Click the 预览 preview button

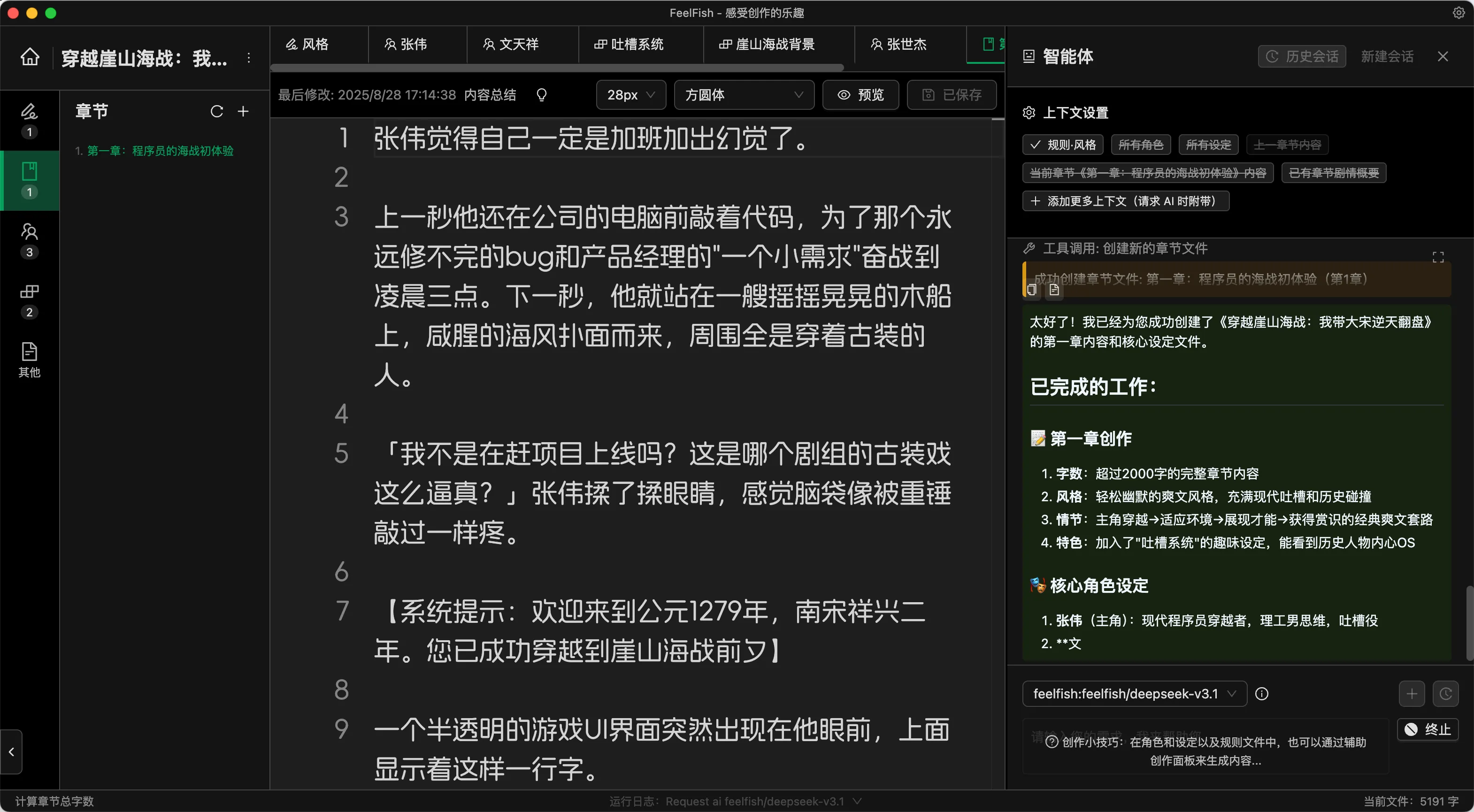coord(860,95)
